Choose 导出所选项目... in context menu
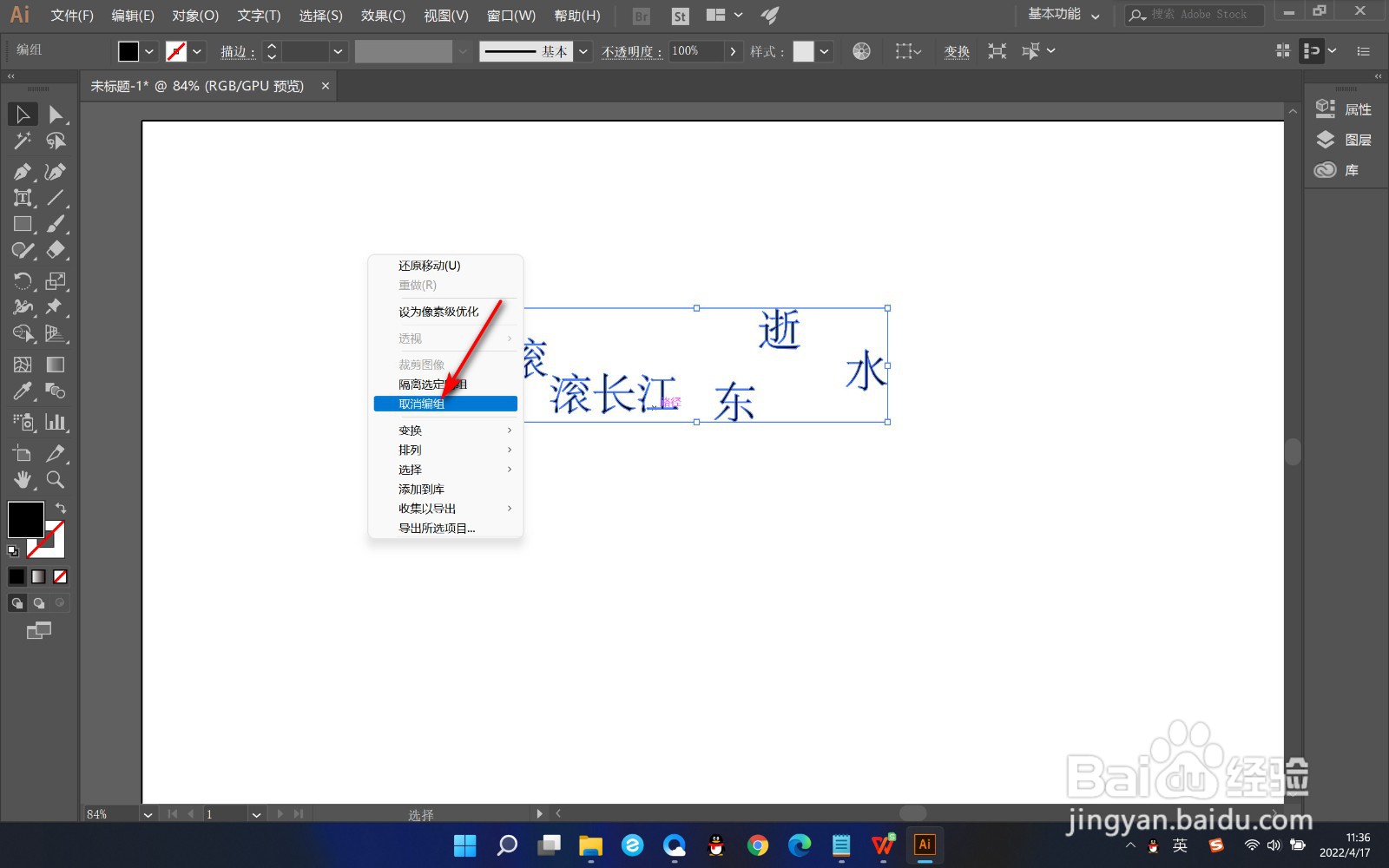1389x868 pixels. (445, 528)
